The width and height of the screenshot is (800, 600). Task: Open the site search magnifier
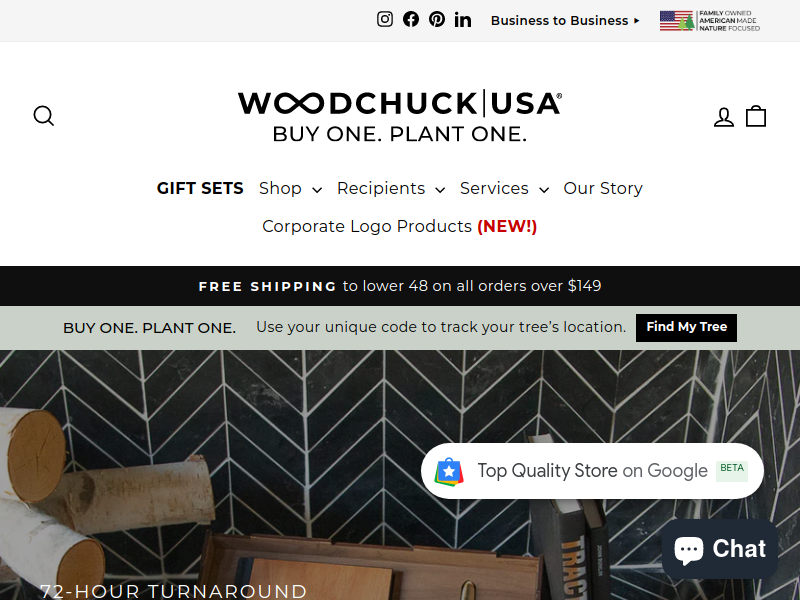pyautogui.click(x=44, y=116)
